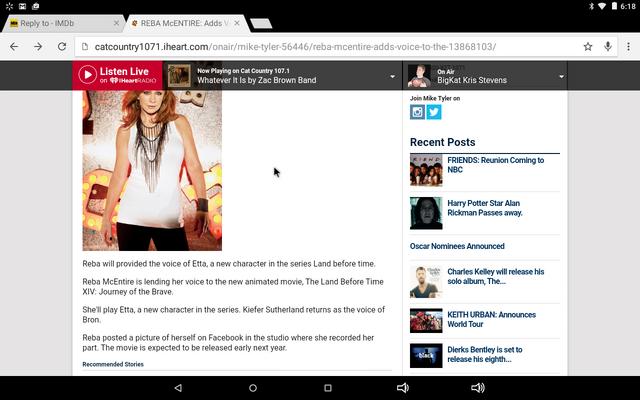This screenshot has width=640, height=400.
Task: Click the browser forward arrow
Action: click(x=38, y=47)
